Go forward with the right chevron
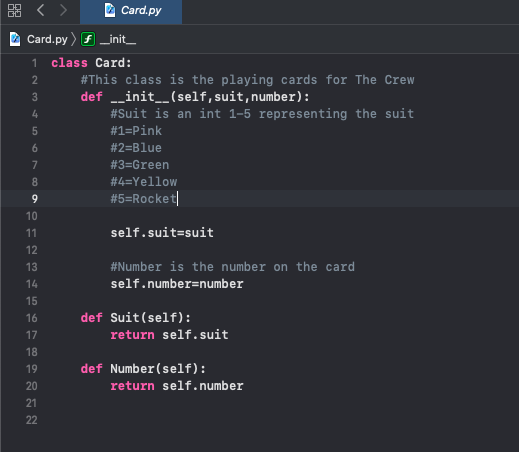This screenshot has height=452, width=519. point(63,10)
